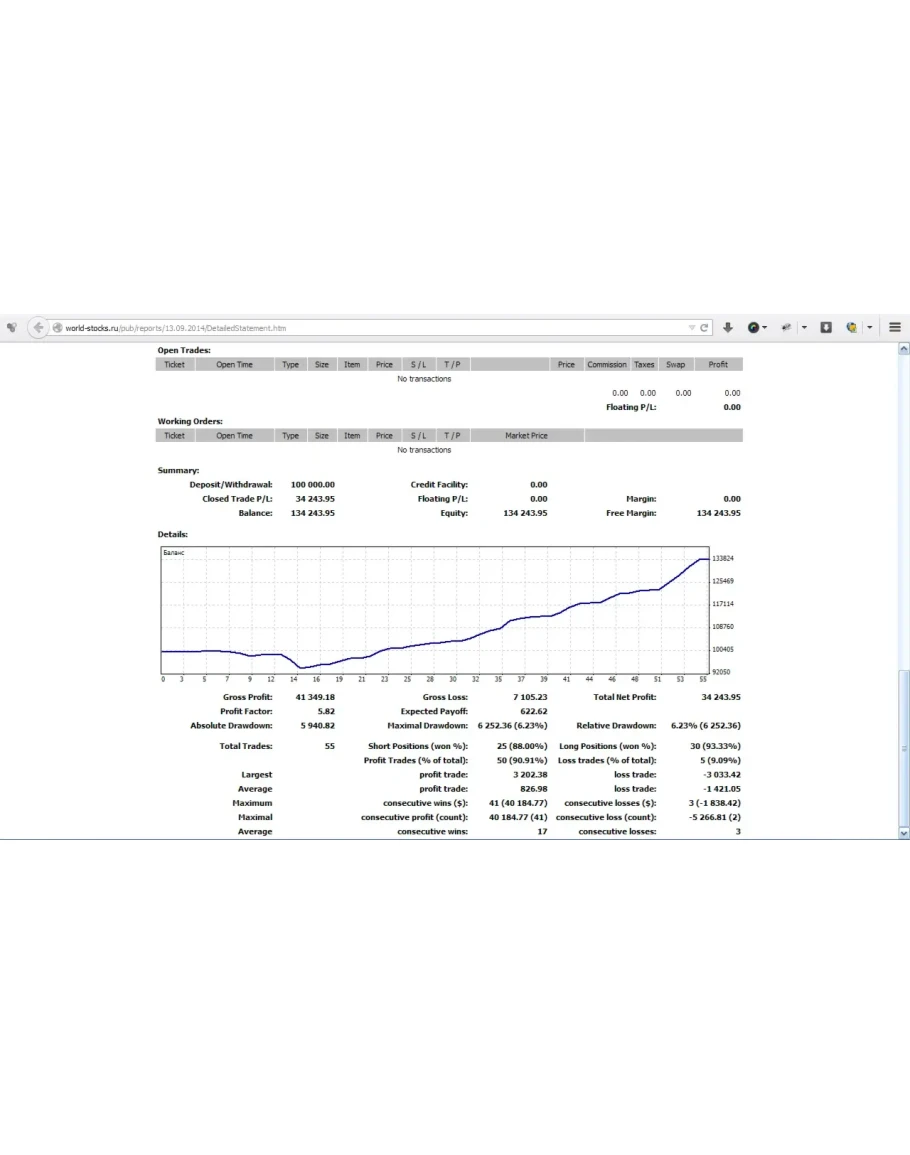
Task: Click the boxed download-arrow extension icon
Action: click(826, 328)
